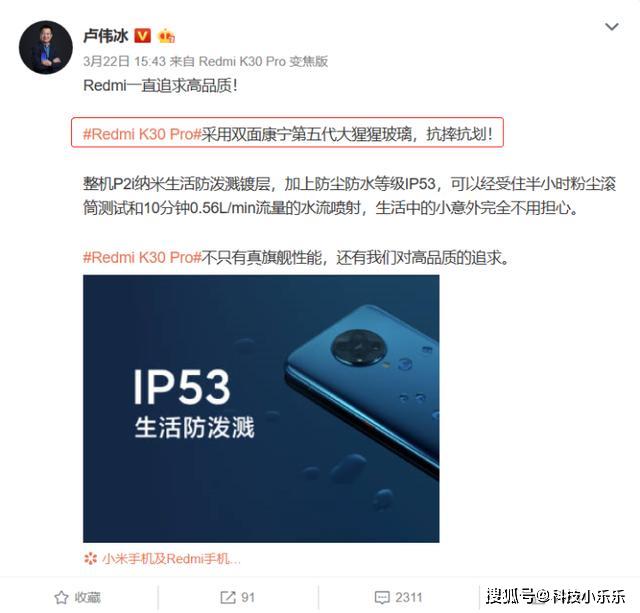Click the membership crown badge icon
This screenshot has height=613, width=640.
click(167, 36)
